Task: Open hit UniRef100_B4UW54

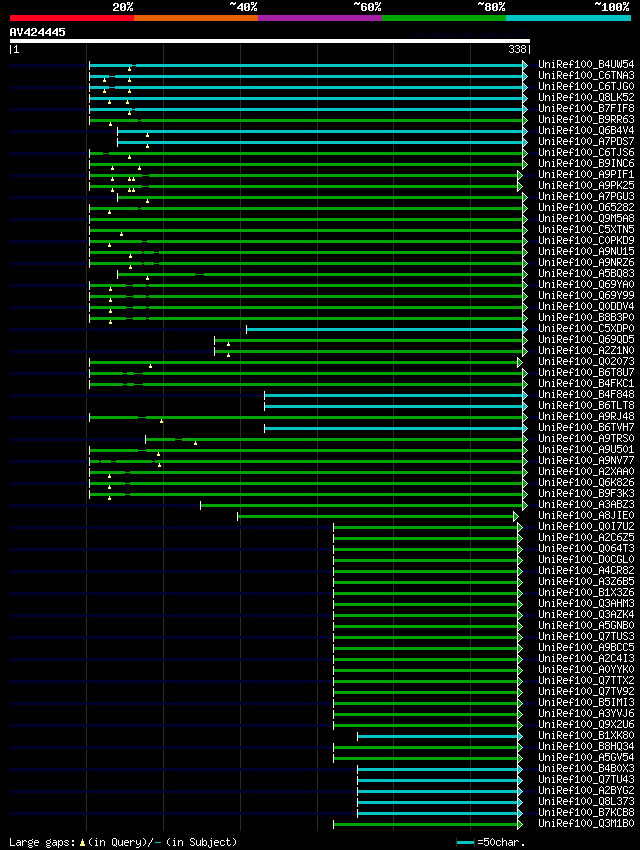Action: coord(586,65)
